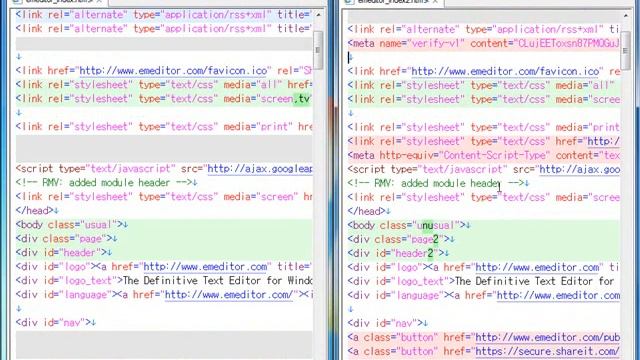
Task: Click the left pane vertical scrollbar thumb
Action: pos(318,50)
